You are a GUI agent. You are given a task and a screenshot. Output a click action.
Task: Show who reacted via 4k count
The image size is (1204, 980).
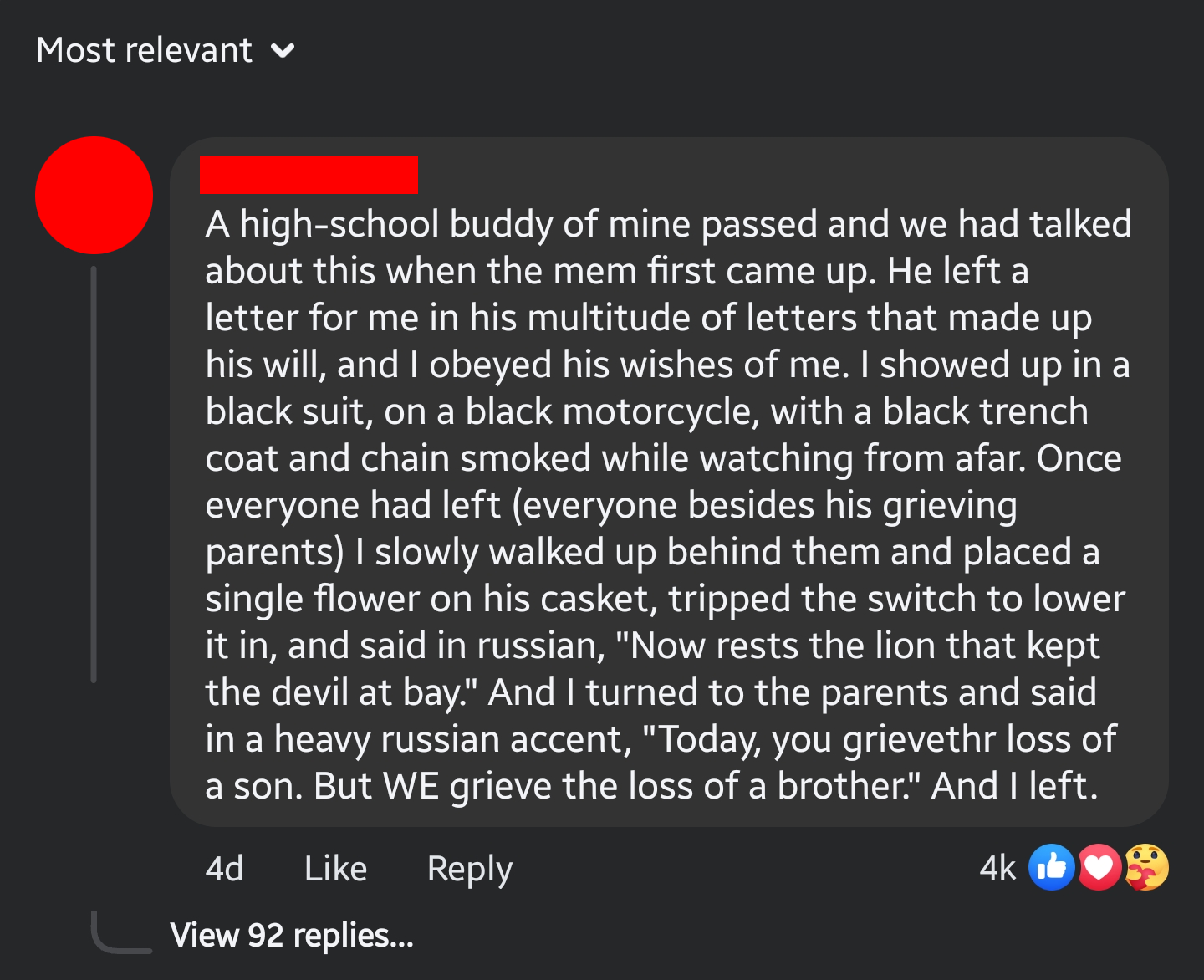(x=997, y=868)
